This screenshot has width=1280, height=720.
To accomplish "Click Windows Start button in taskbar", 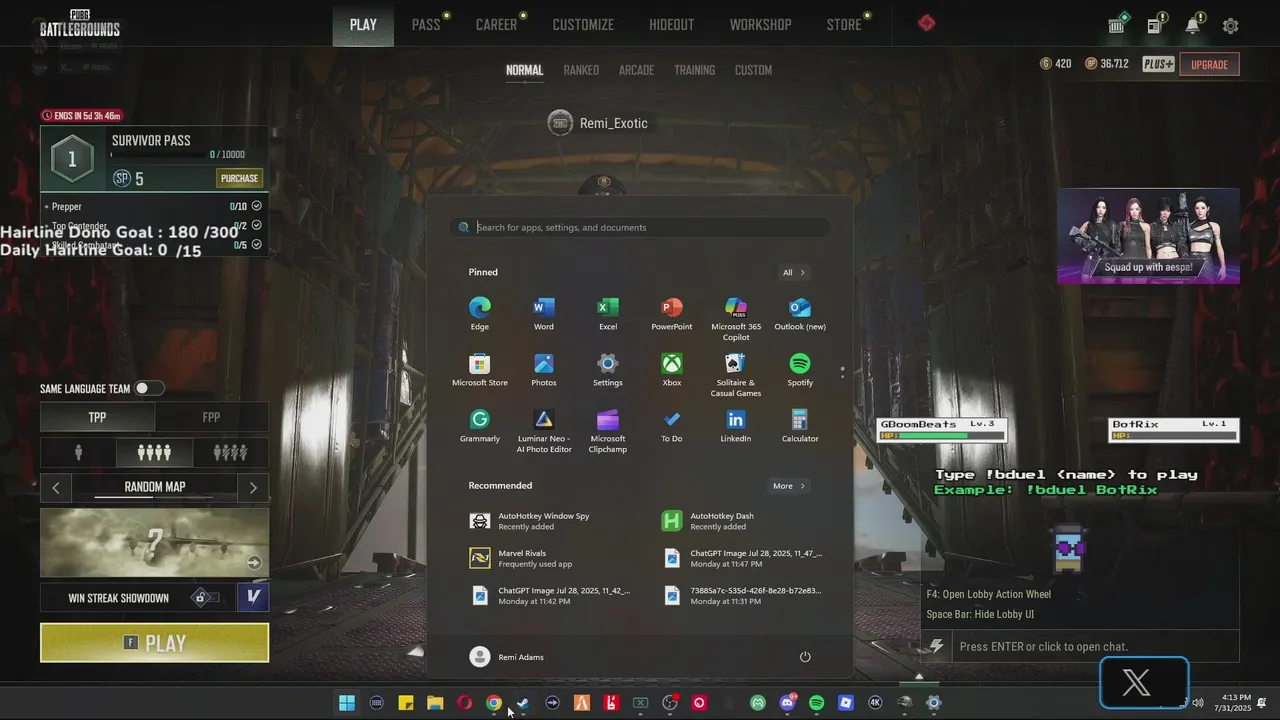I will 347,703.
